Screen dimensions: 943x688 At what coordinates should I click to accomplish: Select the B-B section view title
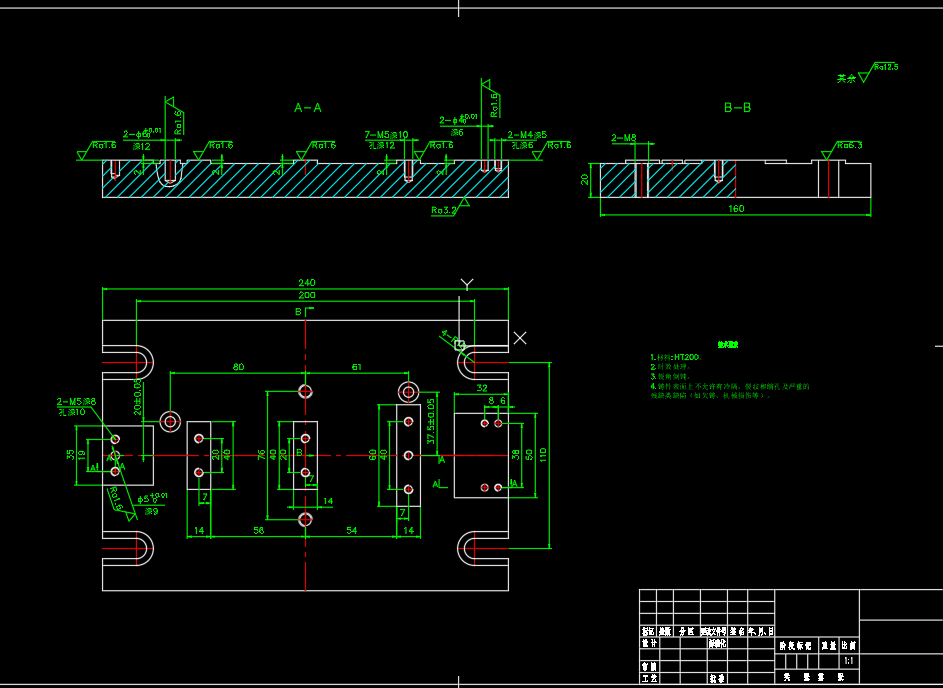[737, 107]
